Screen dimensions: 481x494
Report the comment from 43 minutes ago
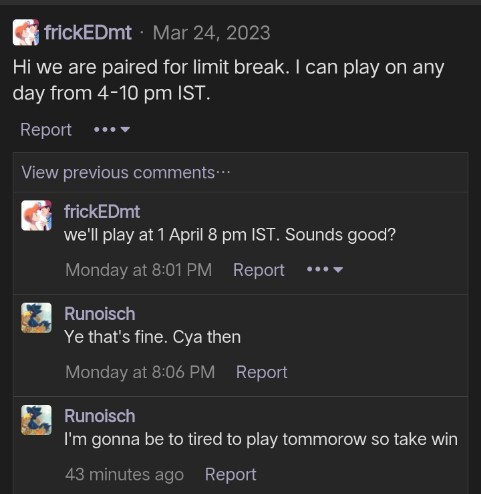tap(231, 474)
